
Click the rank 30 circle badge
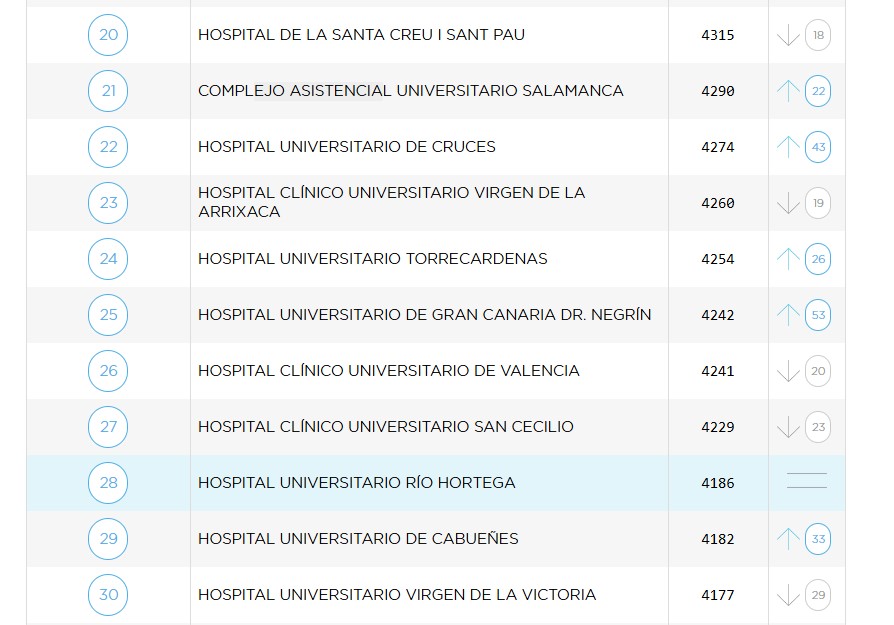tap(108, 595)
